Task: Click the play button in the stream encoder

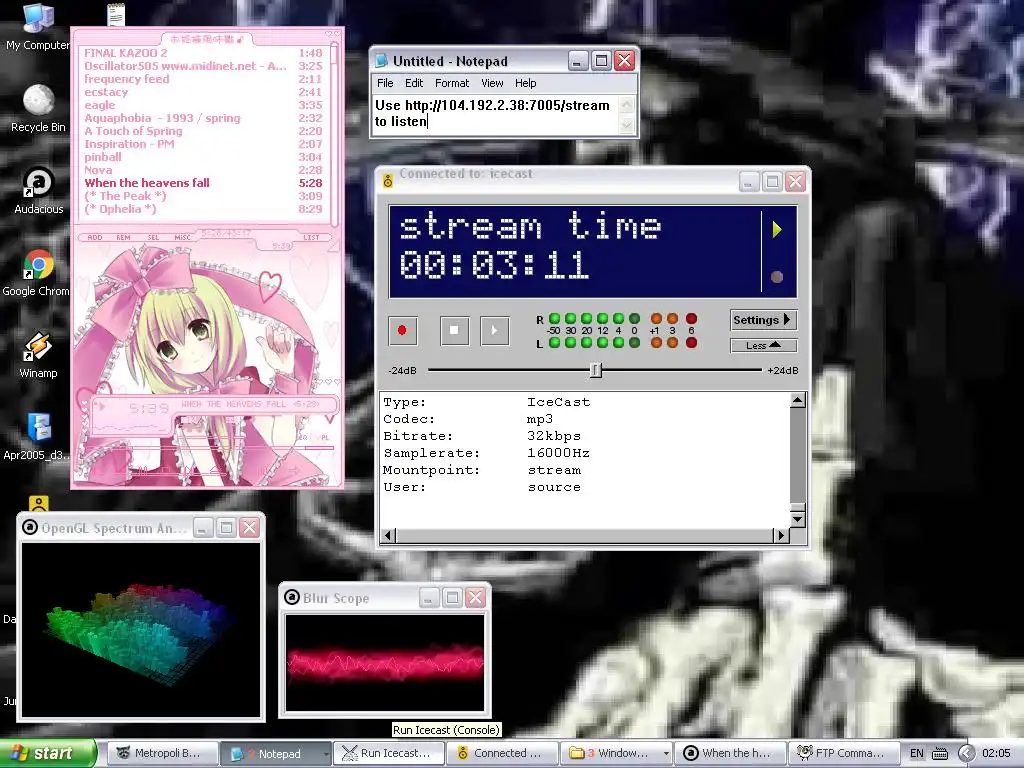Action: (x=495, y=330)
